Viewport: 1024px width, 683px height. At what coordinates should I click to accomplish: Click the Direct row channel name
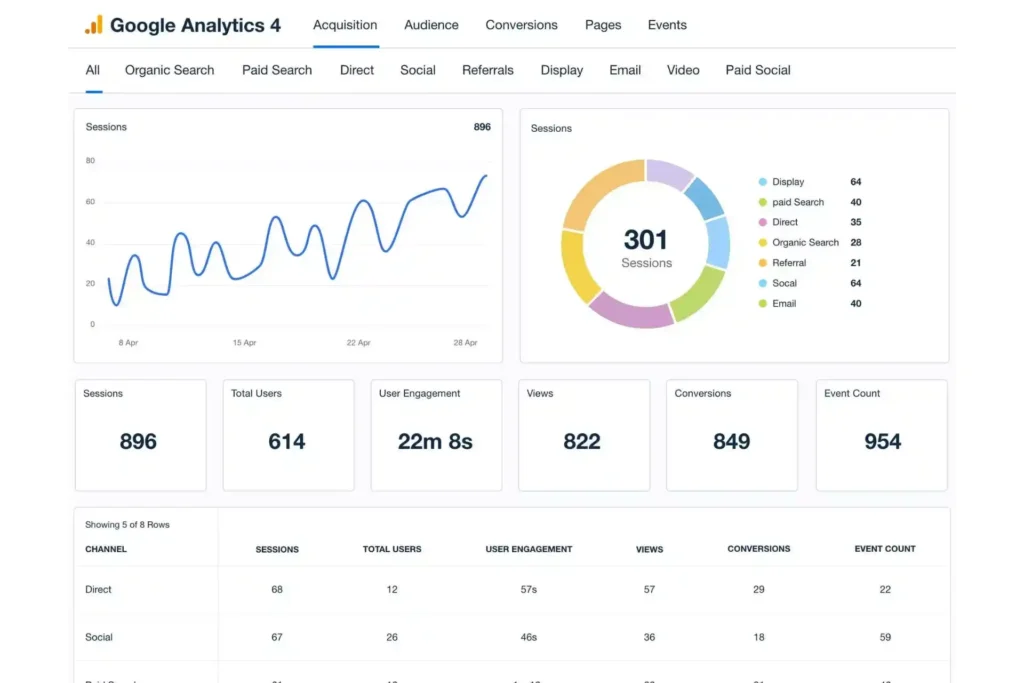click(98, 589)
